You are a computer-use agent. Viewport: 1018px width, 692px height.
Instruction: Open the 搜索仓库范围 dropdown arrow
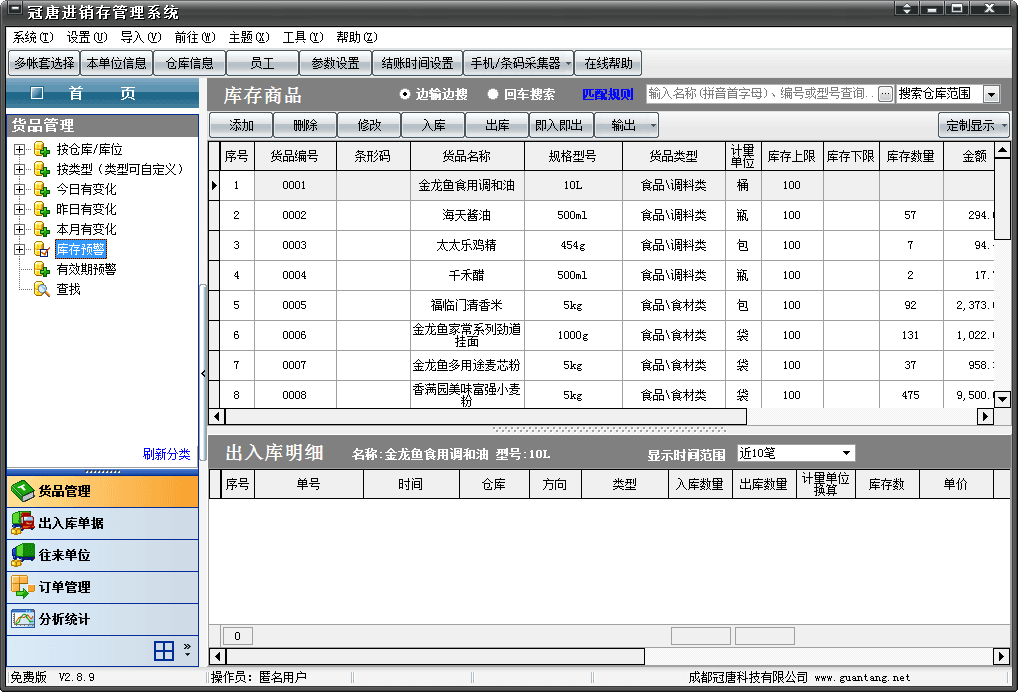coord(991,94)
